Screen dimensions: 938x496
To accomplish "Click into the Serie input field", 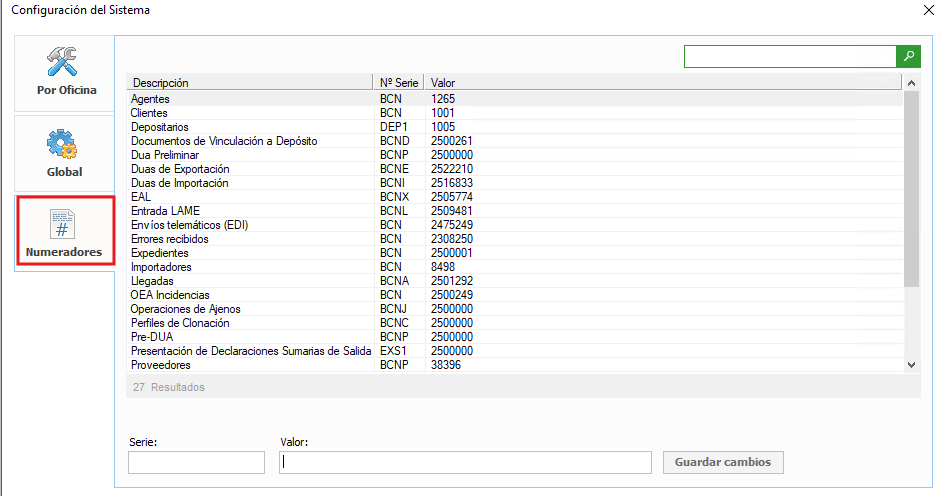I will click(196, 462).
